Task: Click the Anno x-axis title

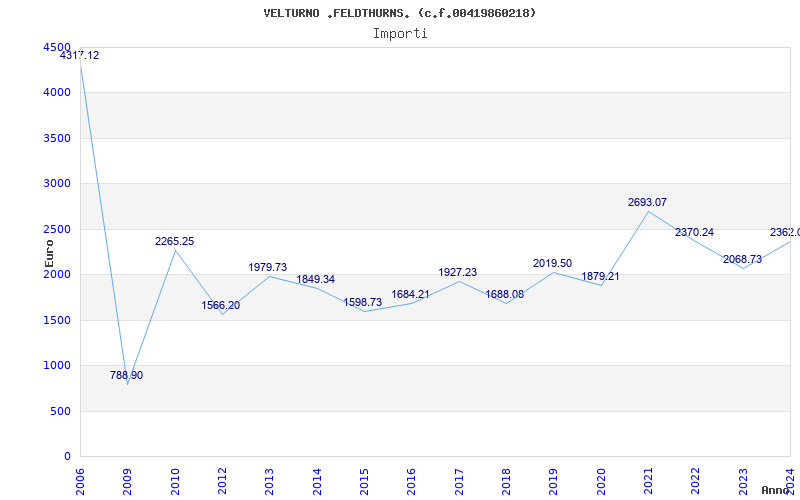Action: coord(775,490)
